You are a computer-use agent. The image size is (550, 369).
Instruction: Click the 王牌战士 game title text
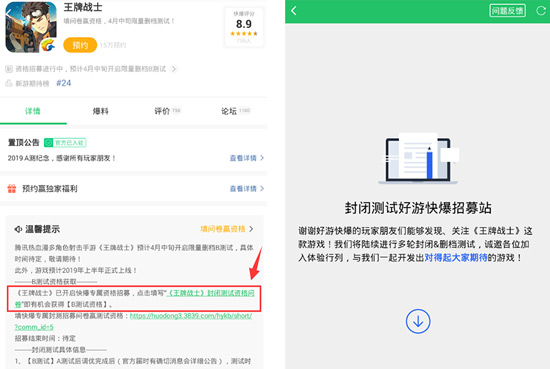pyautogui.click(x=83, y=7)
